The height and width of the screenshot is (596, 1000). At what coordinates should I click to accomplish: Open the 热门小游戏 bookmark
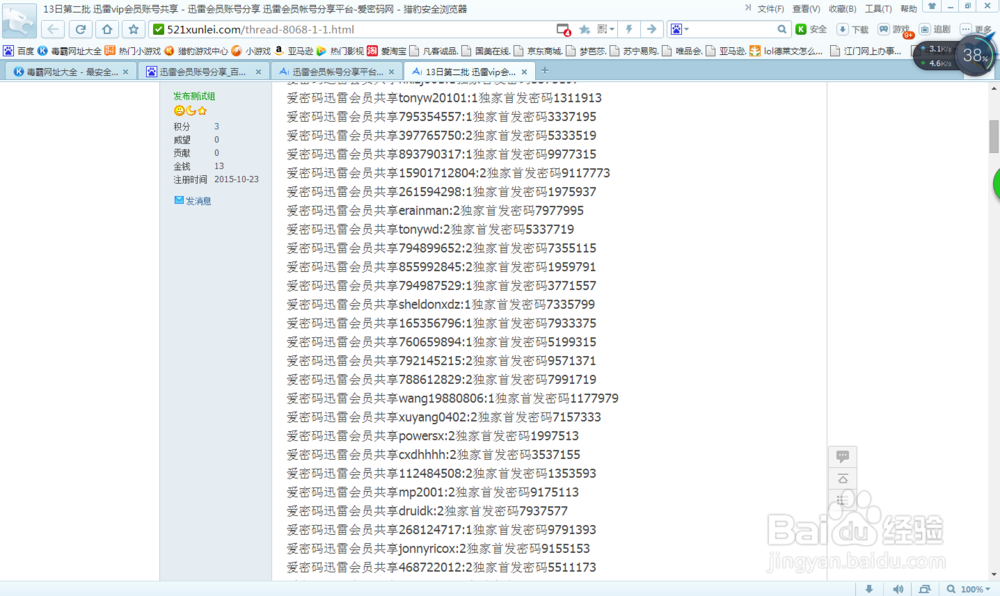pyautogui.click(x=133, y=51)
